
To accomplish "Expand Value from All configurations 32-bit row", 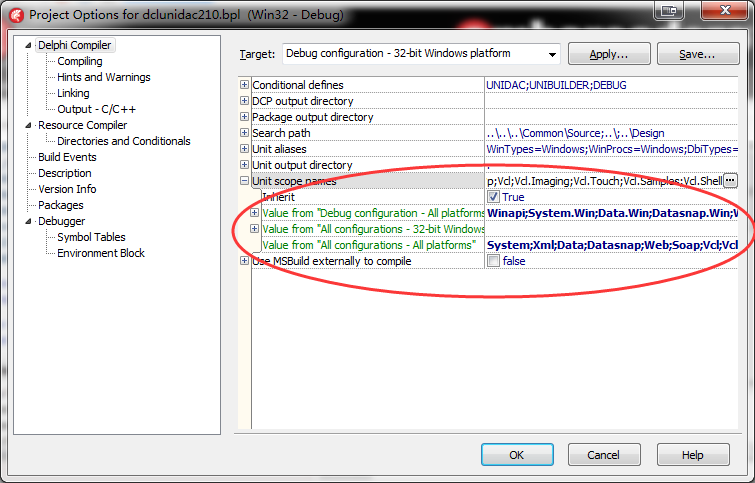I will (x=254, y=229).
